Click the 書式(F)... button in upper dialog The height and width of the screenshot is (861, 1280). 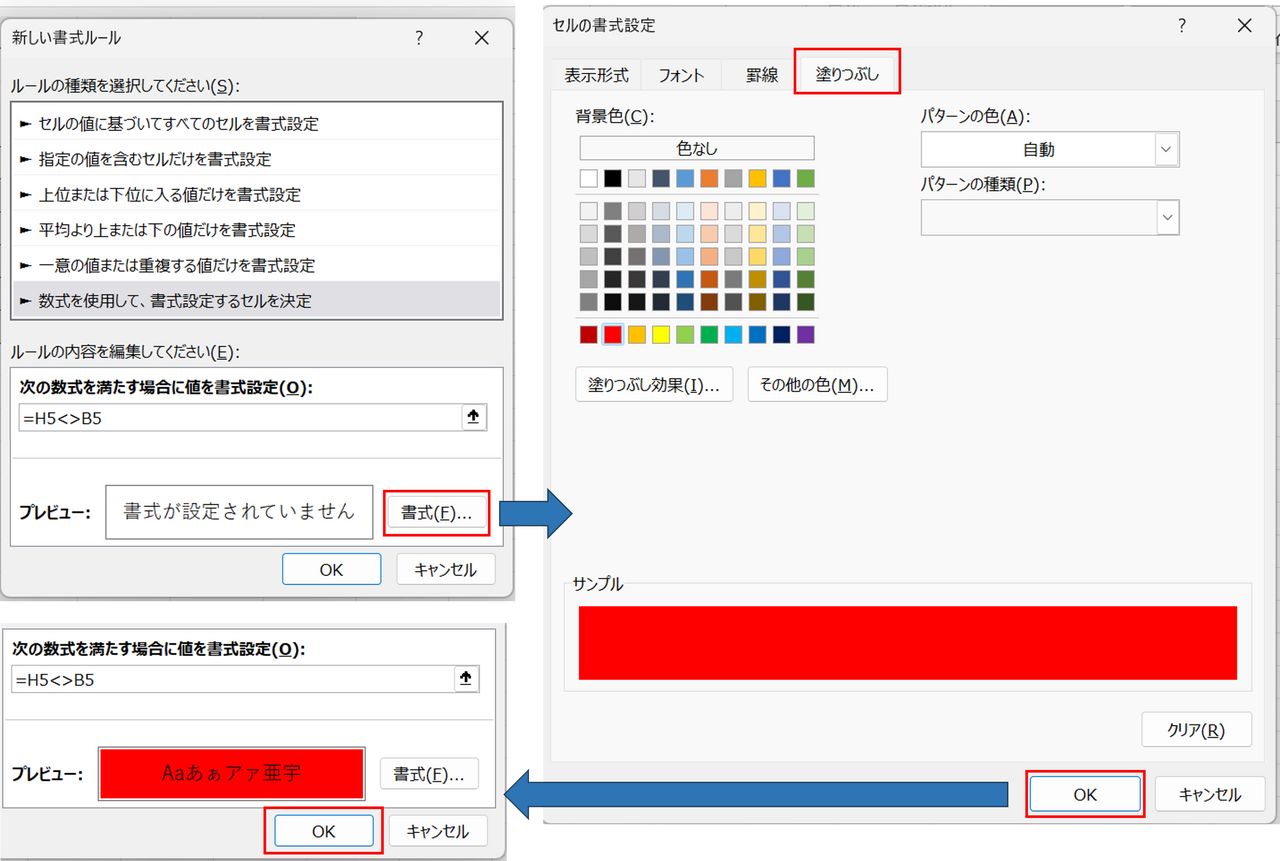pyautogui.click(x=436, y=512)
